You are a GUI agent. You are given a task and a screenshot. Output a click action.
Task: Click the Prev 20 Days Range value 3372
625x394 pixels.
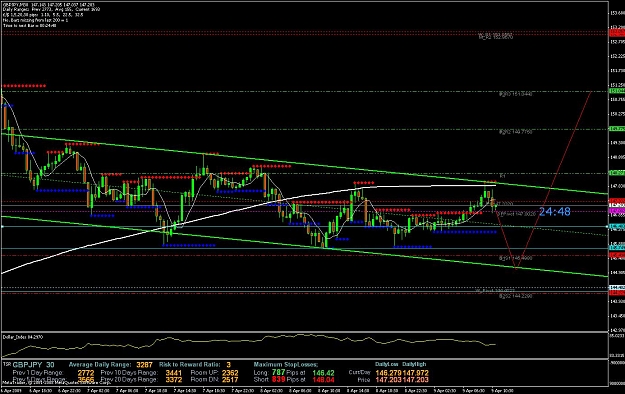pos(173,380)
